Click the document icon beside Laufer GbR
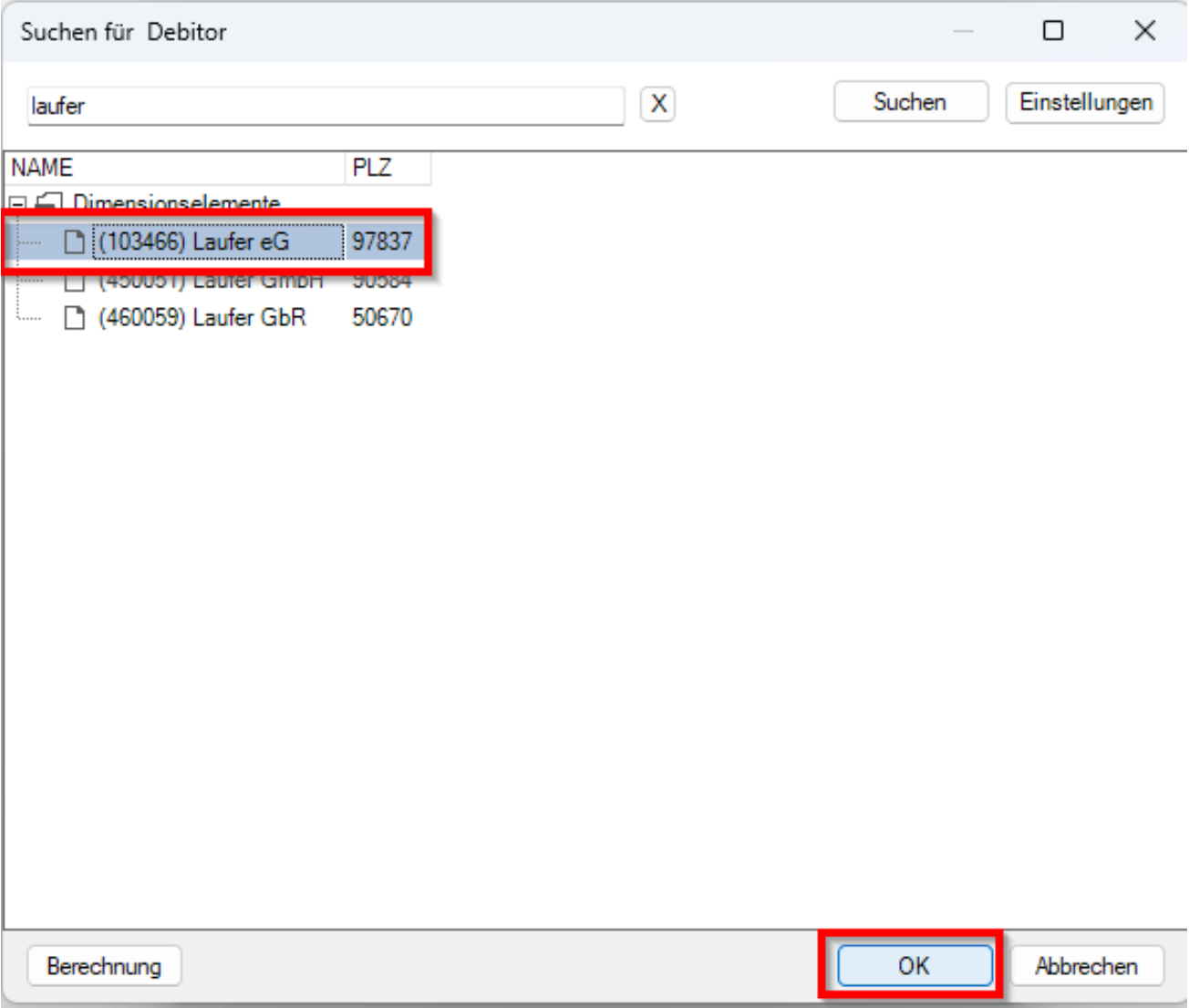Viewport: 1189px width, 1008px height. coord(74,317)
